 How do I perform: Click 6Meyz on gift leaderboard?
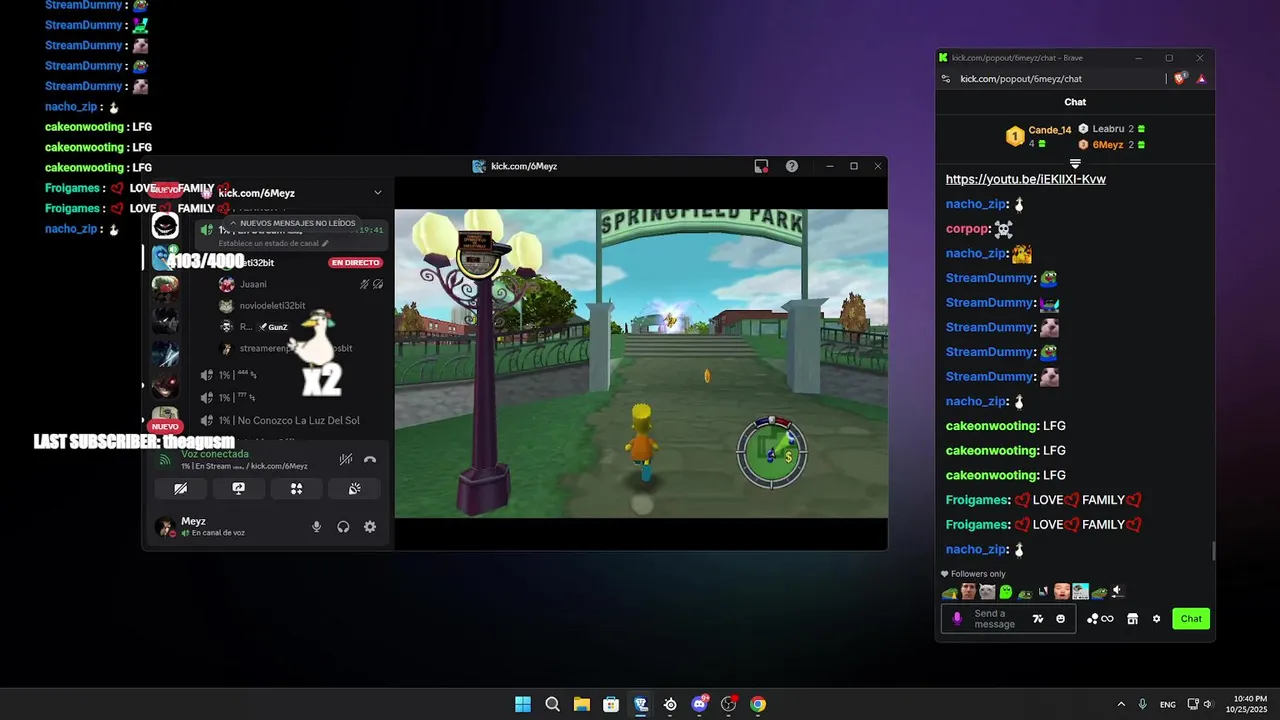(1108, 145)
